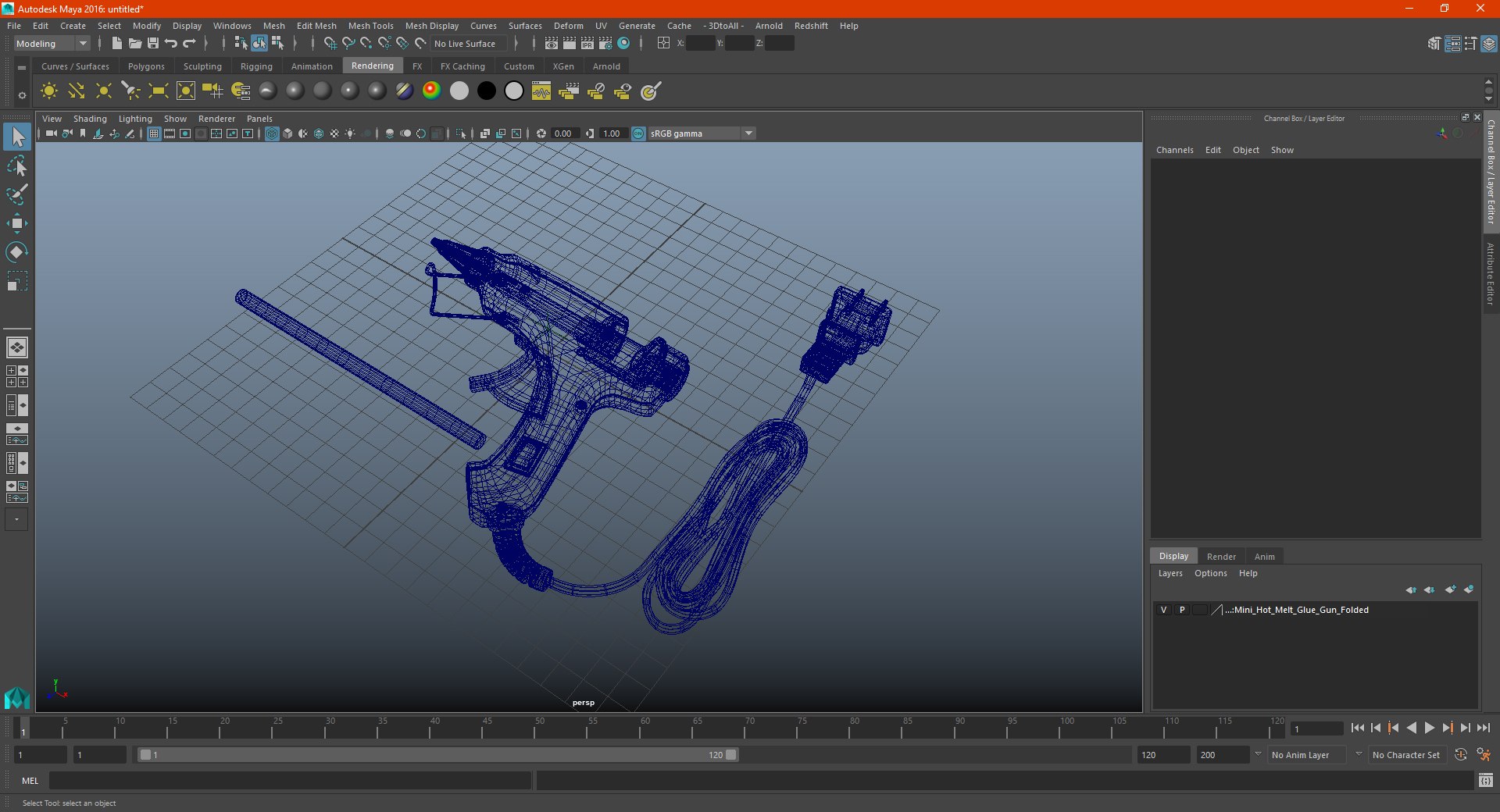The width and height of the screenshot is (1500, 812).
Task: Expand the sRGB gamma color space dropdown
Action: (x=748, y=134)
